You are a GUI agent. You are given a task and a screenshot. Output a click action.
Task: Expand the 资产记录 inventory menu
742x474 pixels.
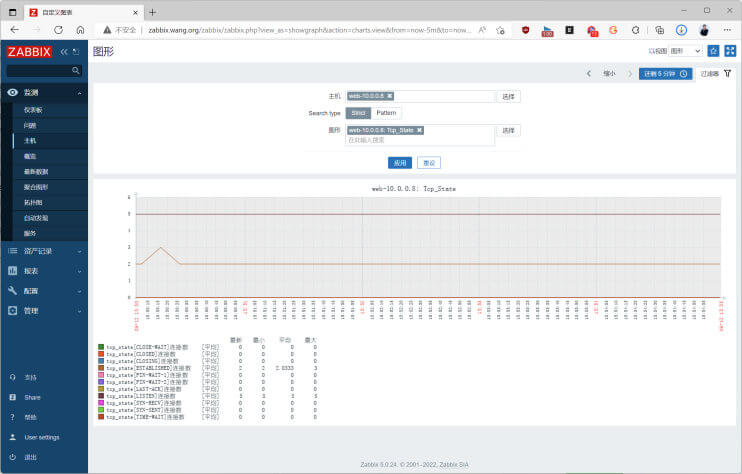[x=44, y=251]
